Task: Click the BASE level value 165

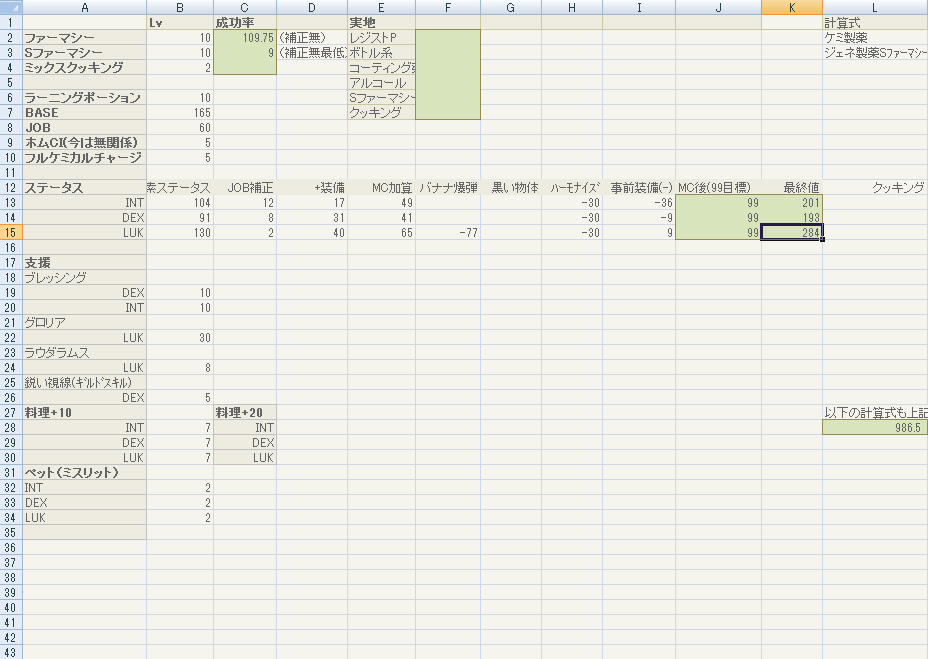Action: 179,112
